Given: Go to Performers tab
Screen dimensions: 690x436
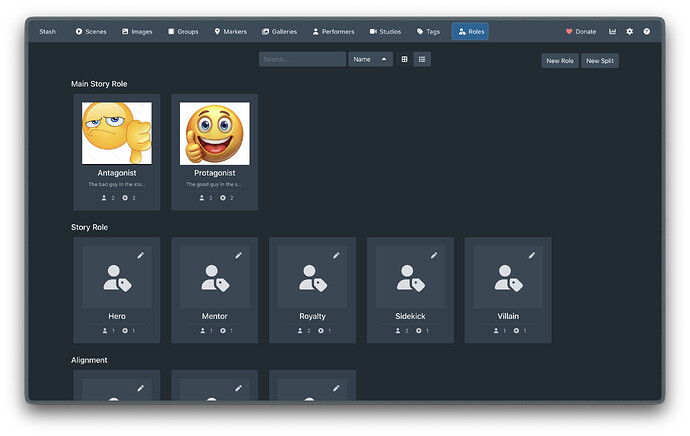Looking at the screenshot, I should 333,32.
